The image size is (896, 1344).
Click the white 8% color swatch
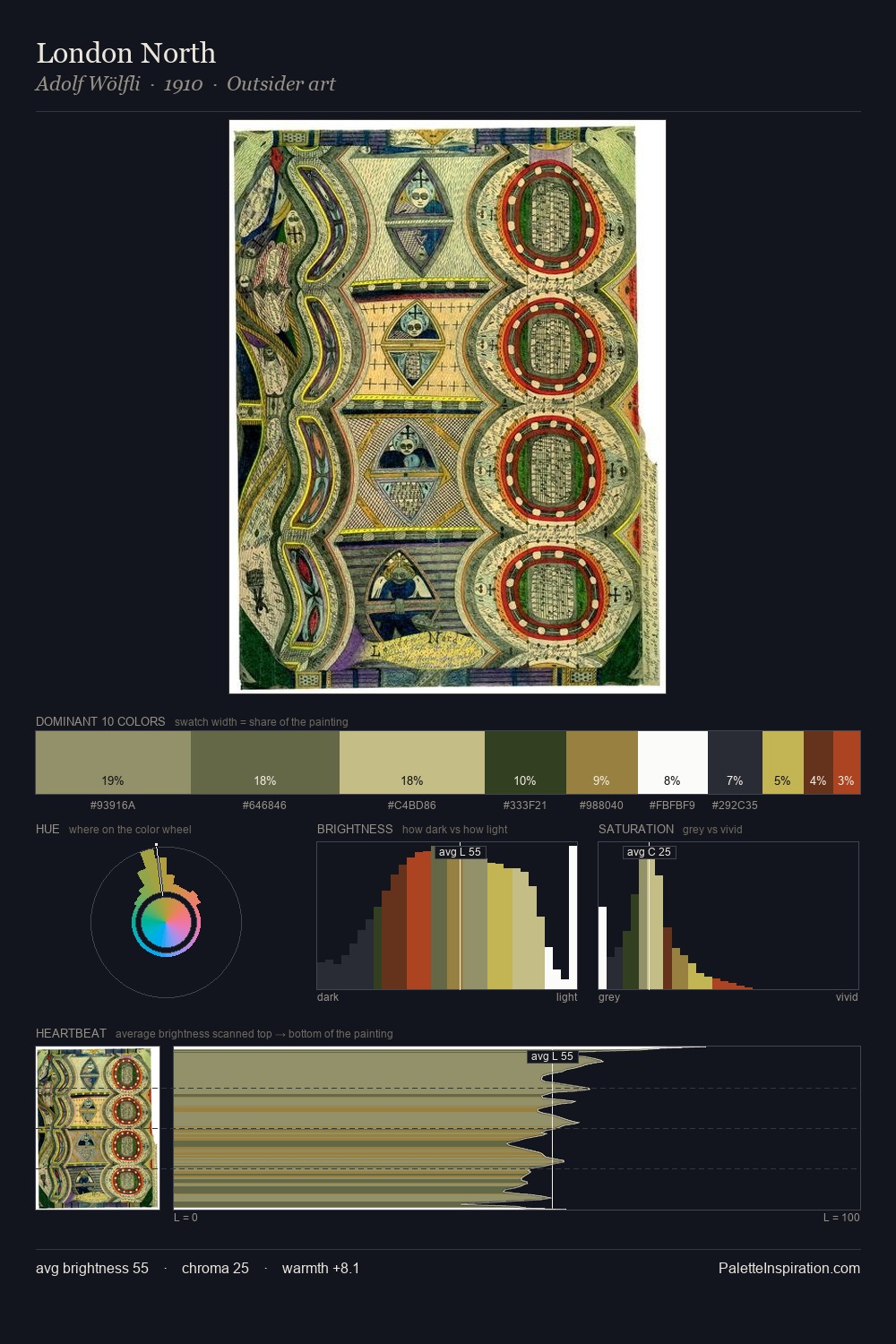click(x=673, y=762)
